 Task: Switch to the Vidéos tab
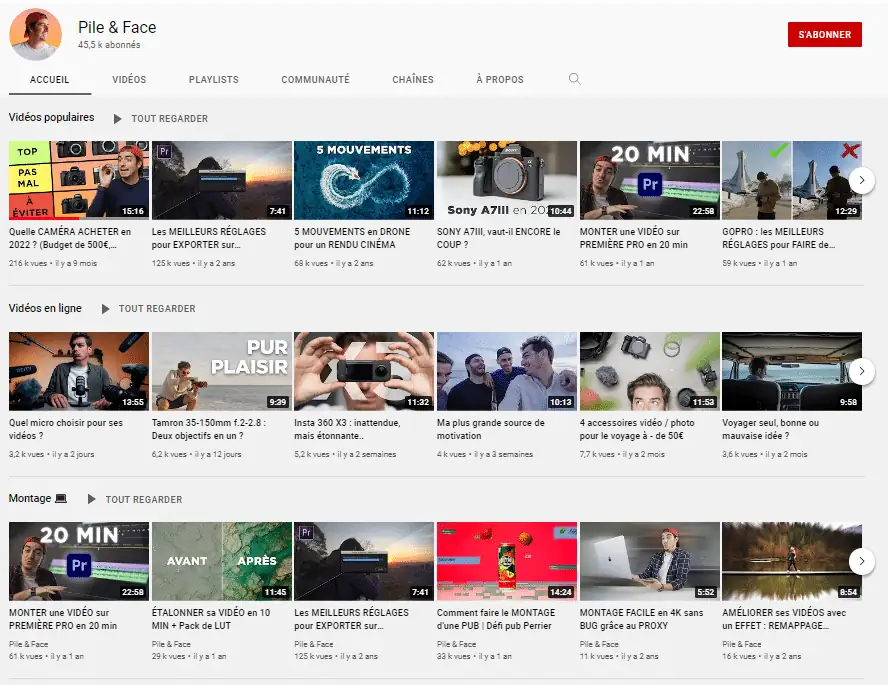(129, 80)
